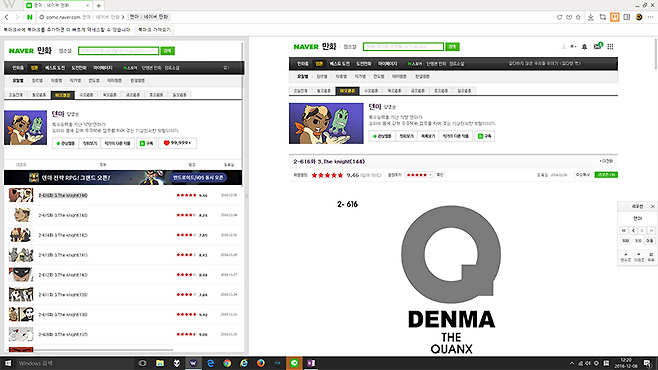Viewport: 658px width, 370px height.
Task: Click the screen capture crop icon
Action: tap(603, 17)
